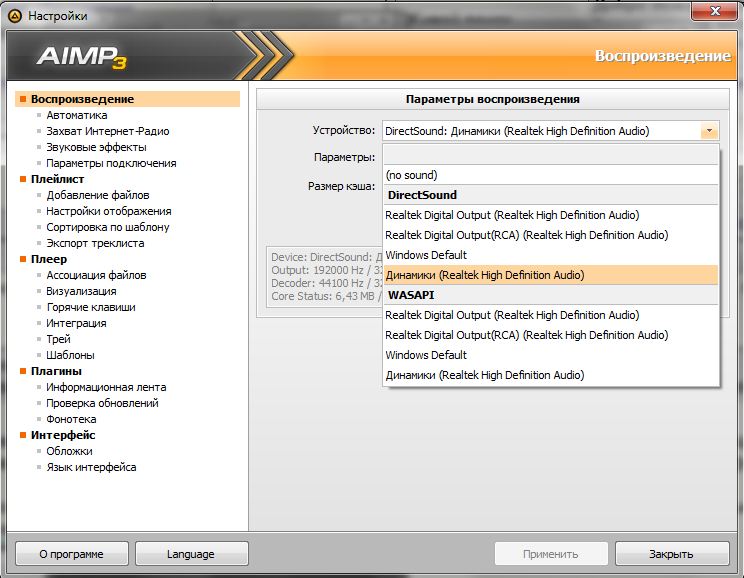744x578 pixels.
Task: Click the Применить button
Action: tap(551, 554)
